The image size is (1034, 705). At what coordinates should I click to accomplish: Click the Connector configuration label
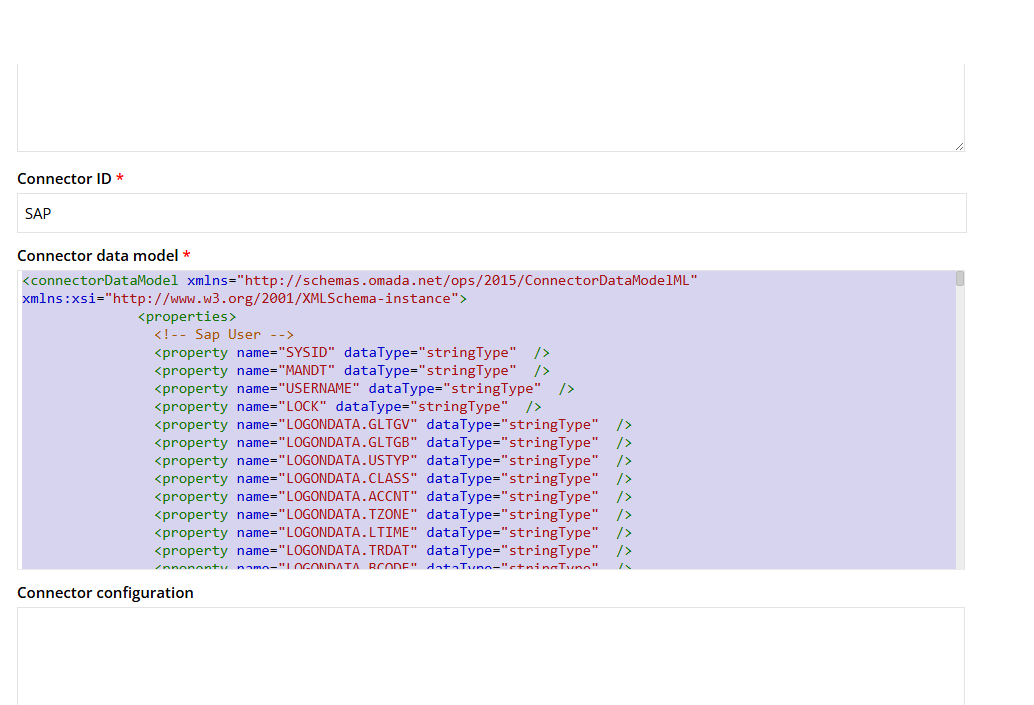tap(105, 592)
